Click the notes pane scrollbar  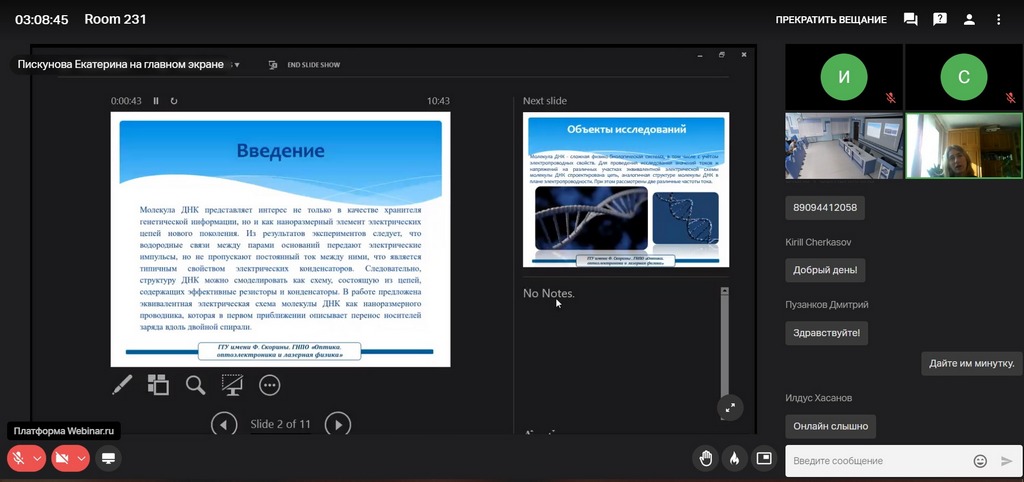724,353
